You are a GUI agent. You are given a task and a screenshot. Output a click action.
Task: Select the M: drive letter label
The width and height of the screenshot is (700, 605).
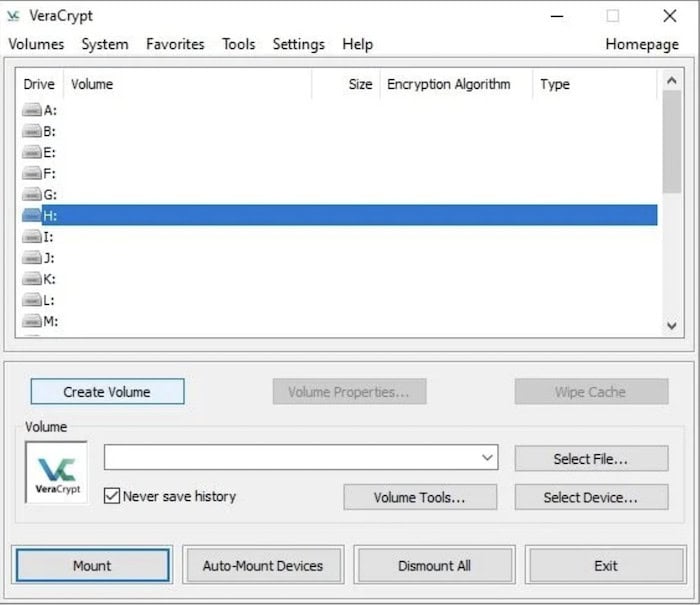(50, 321)
